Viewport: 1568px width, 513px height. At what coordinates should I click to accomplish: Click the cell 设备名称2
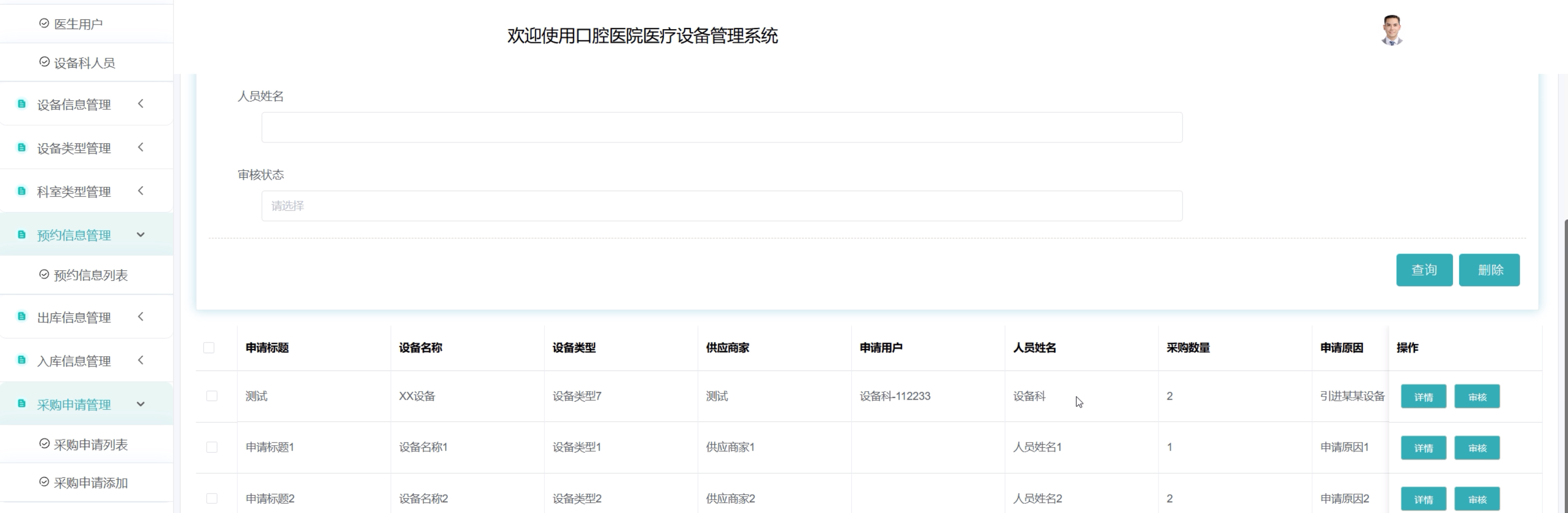click(x=423, y=498)
